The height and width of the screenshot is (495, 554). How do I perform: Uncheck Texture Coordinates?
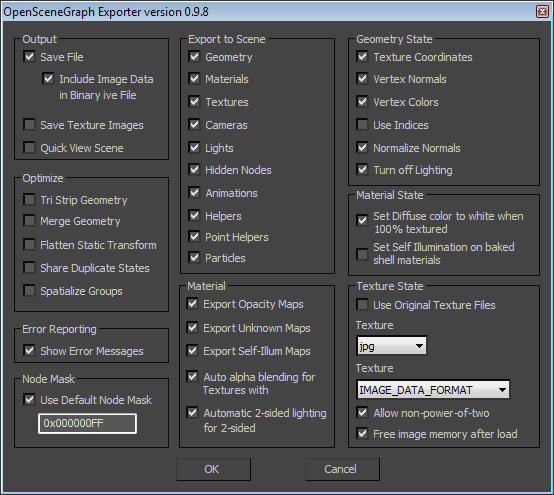pos(362,57)
